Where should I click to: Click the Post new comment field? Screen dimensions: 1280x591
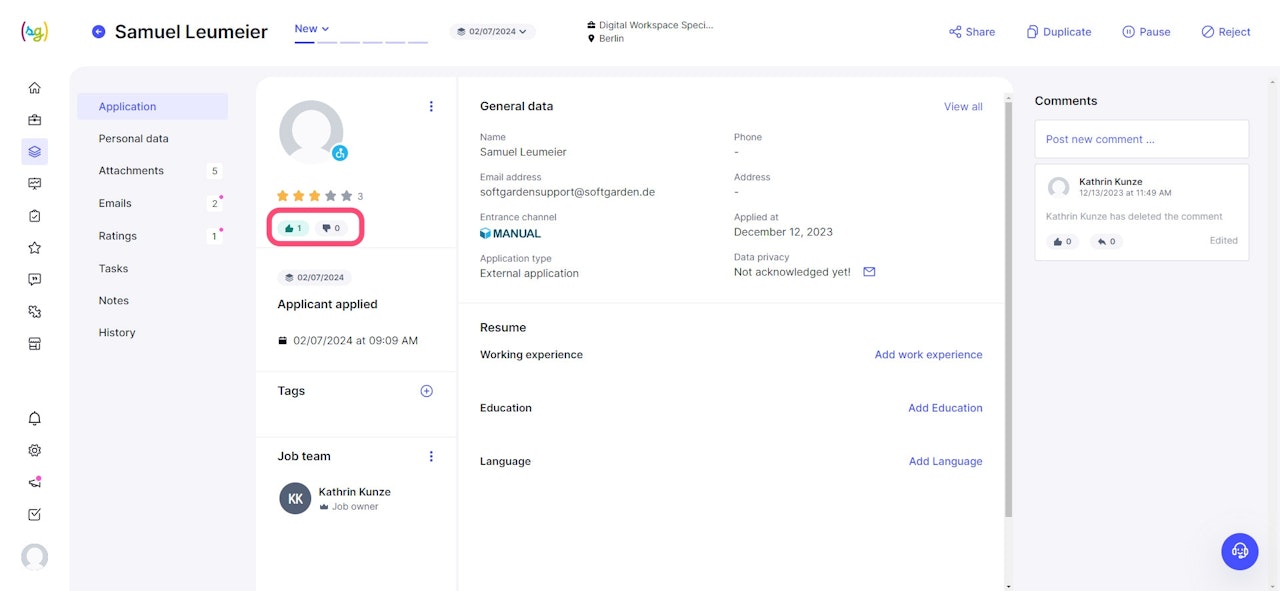click(1141, 139)
